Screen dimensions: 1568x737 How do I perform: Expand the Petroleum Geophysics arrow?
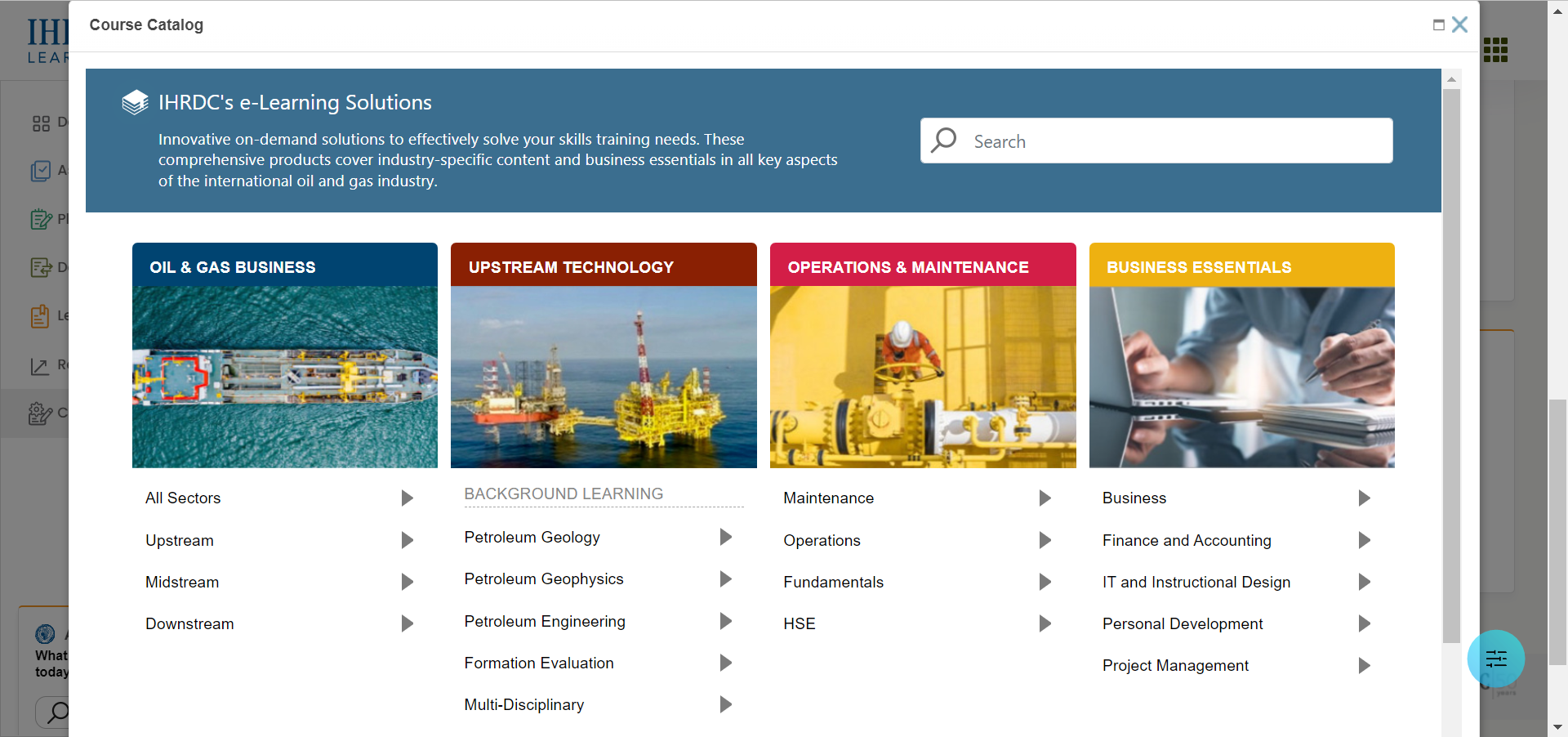click(725, 578)
